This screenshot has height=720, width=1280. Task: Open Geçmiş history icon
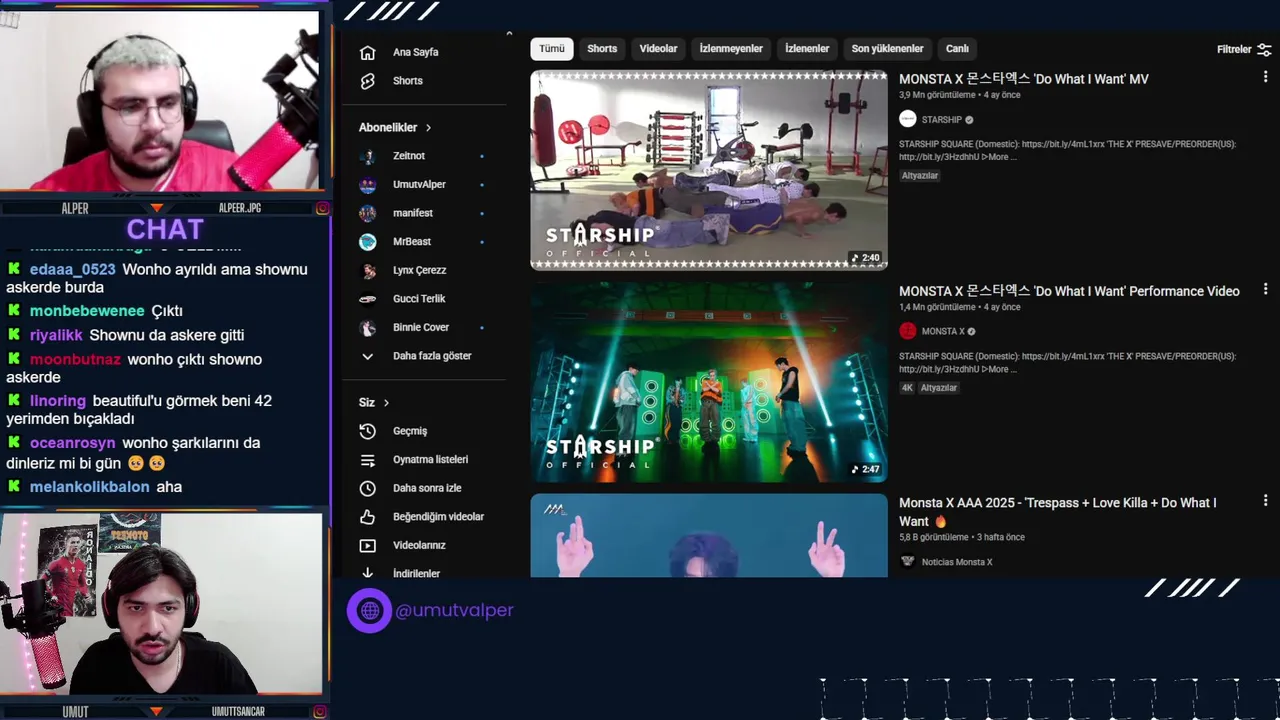click(x=367, y=431)
